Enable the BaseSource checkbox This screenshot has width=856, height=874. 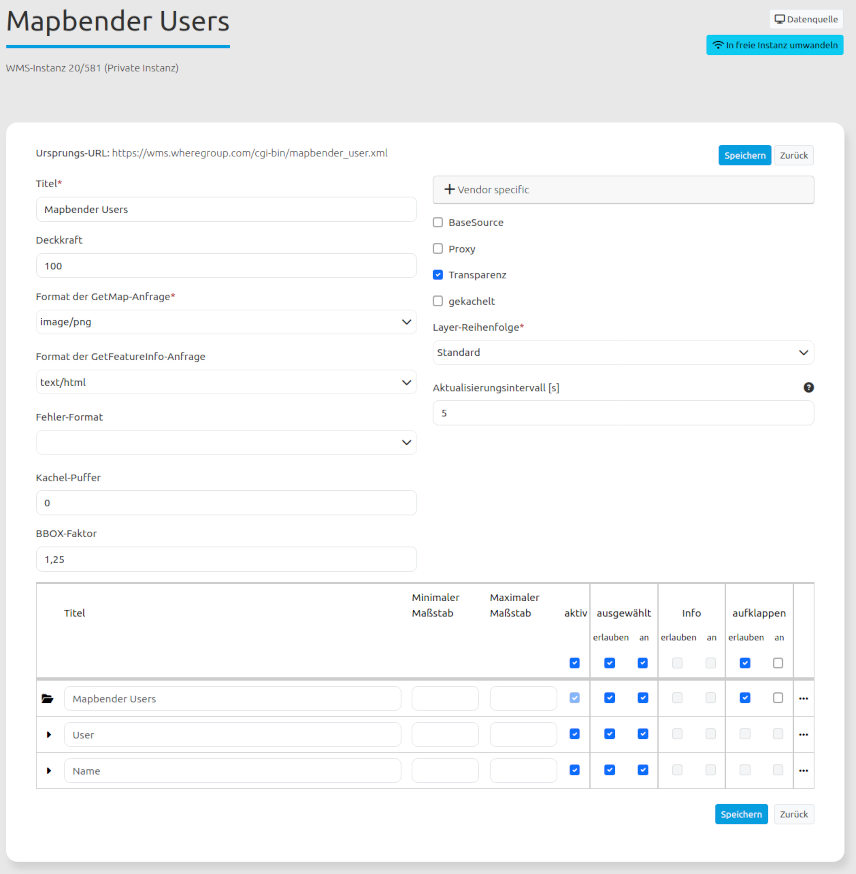(x=438, y=222)
